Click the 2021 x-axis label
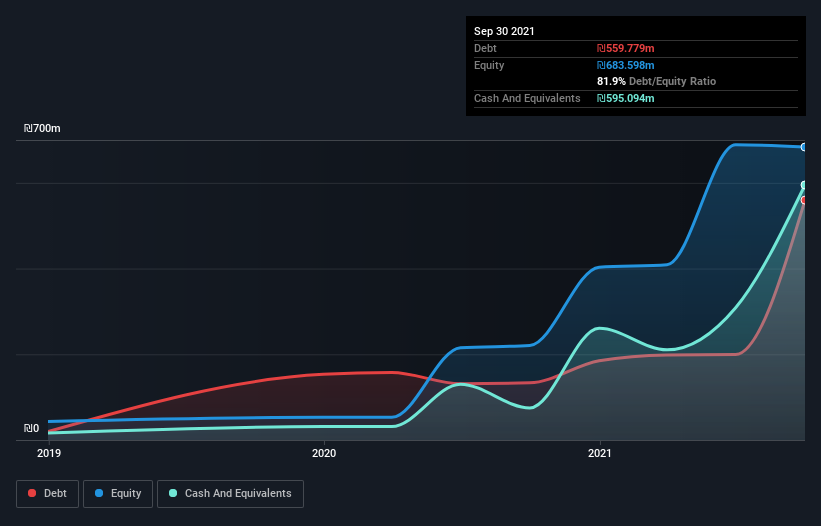 tap(600, 453)
